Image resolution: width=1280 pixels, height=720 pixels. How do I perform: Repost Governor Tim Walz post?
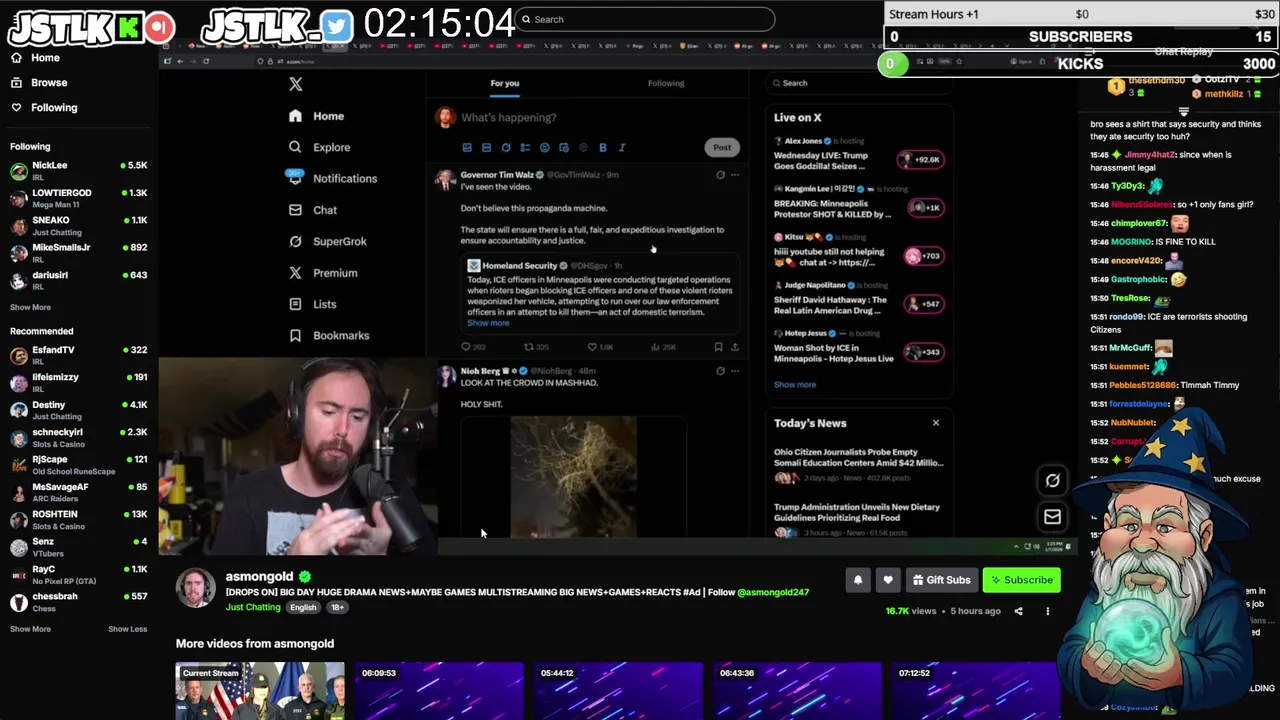[x=536, y=347]
